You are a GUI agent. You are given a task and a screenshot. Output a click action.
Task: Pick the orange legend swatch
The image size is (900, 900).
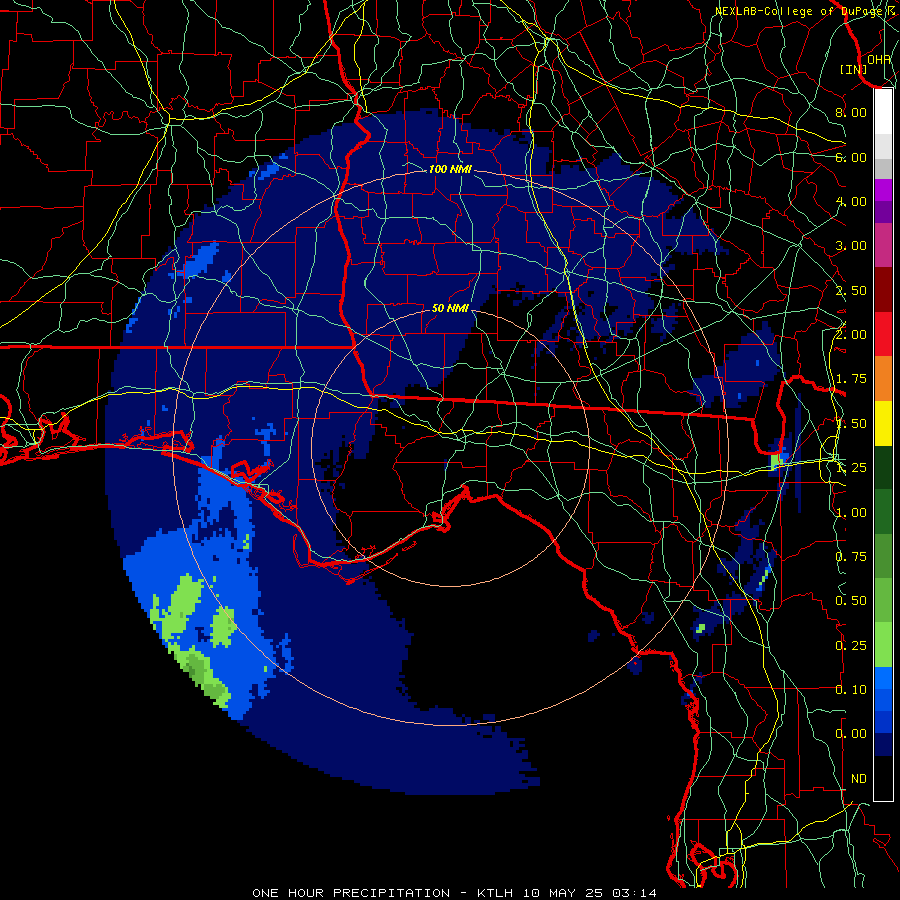point(883,379)
